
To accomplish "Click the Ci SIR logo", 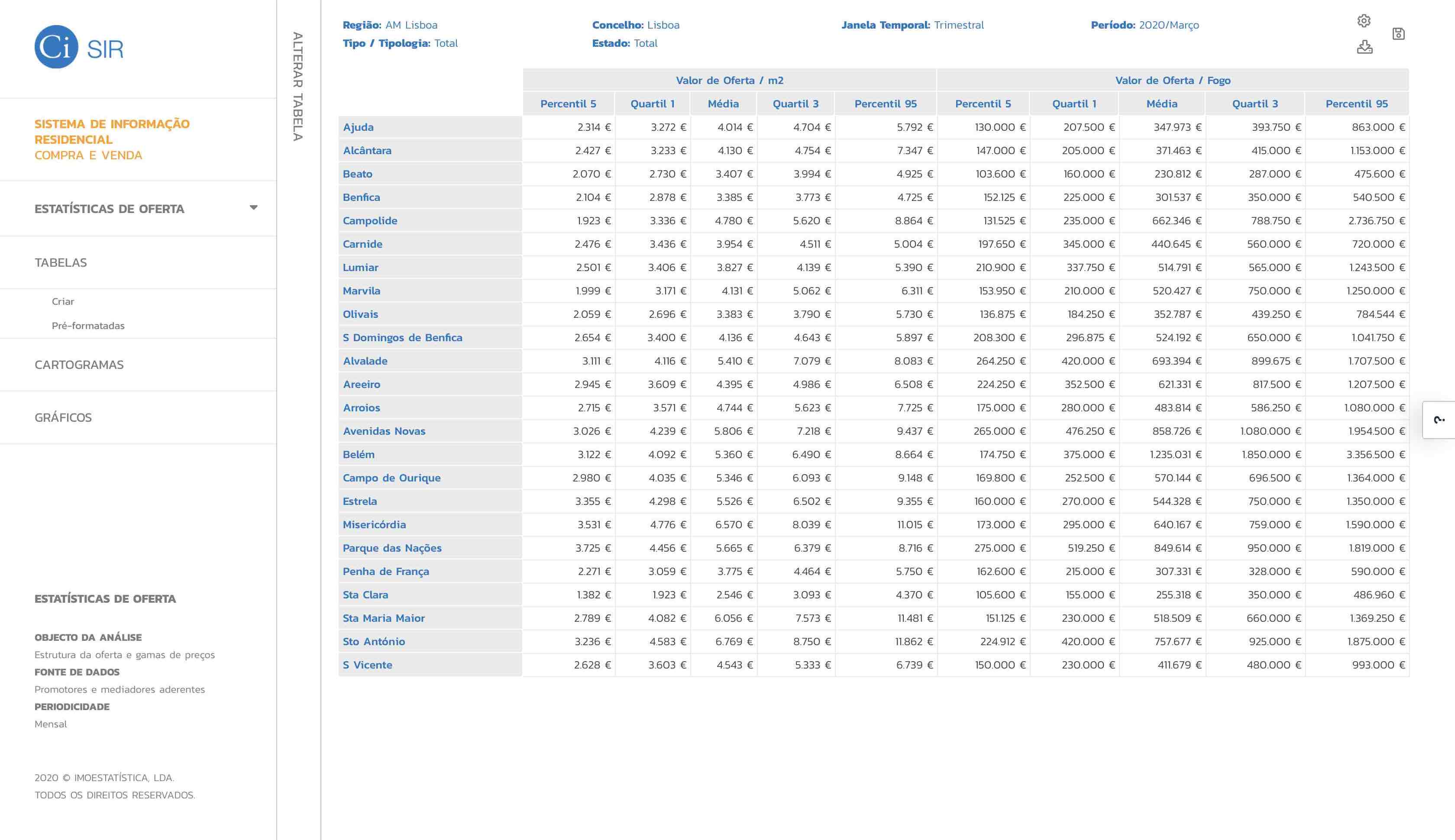I will point(79,47).
